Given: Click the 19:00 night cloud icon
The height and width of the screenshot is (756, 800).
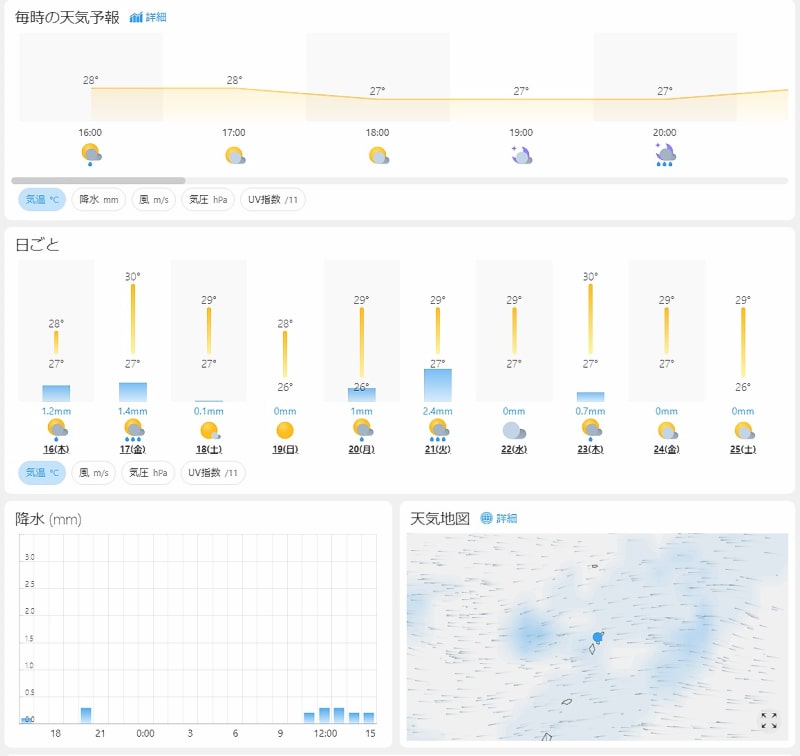Looking at the screenshot, I should [521, 155].
